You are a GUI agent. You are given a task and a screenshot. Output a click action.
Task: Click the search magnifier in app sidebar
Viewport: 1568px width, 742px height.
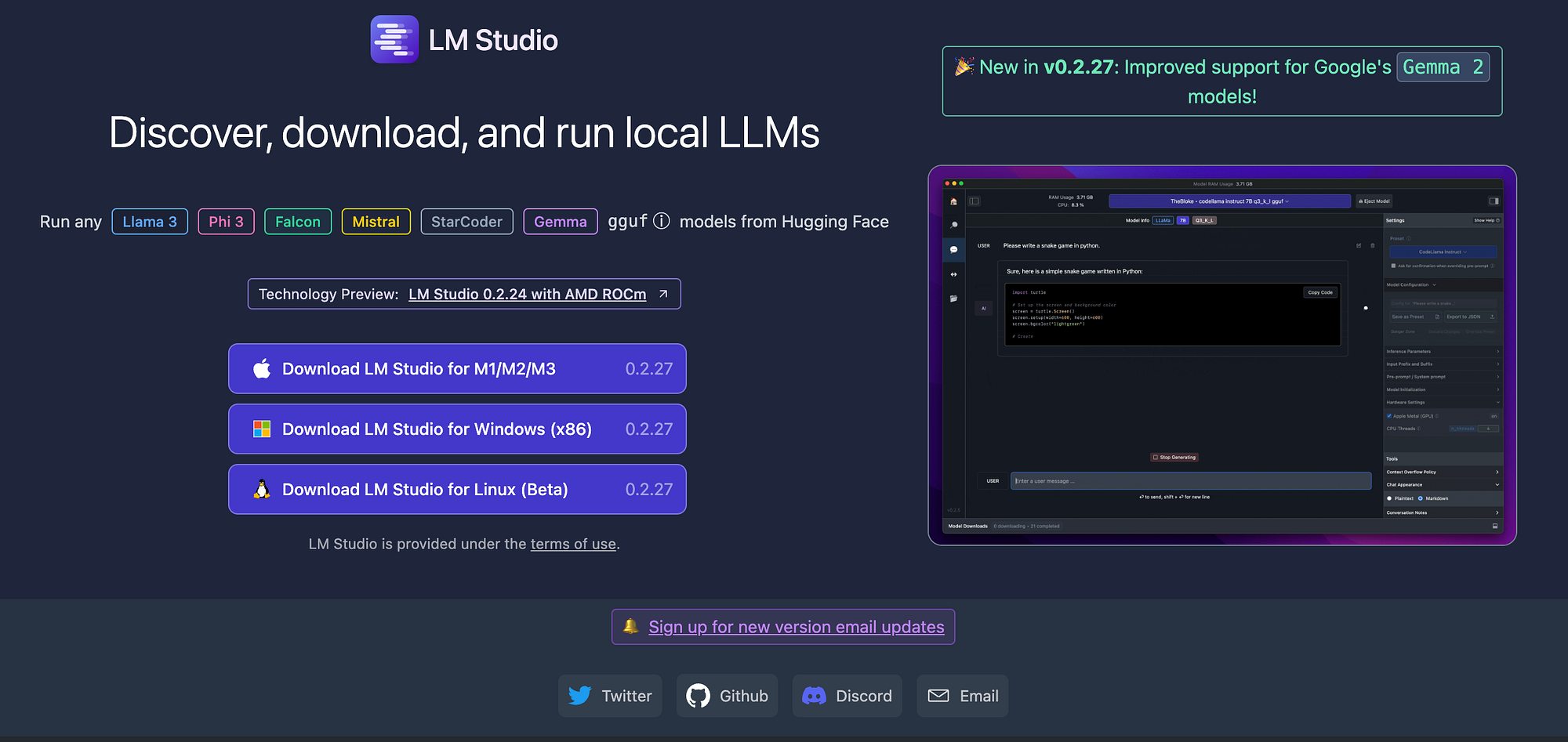coord(953,226)
